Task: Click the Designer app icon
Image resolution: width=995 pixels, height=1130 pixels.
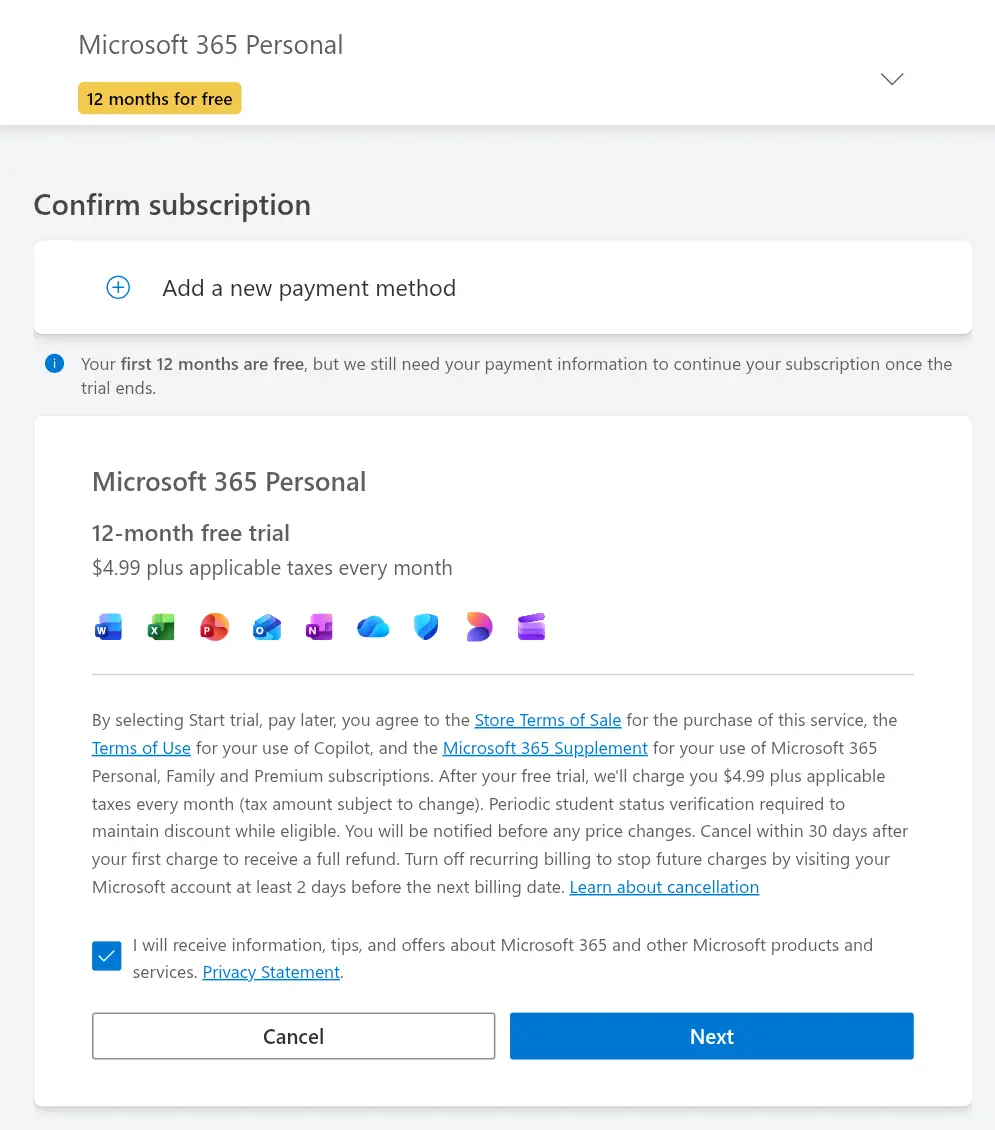Action: point(478,627)
